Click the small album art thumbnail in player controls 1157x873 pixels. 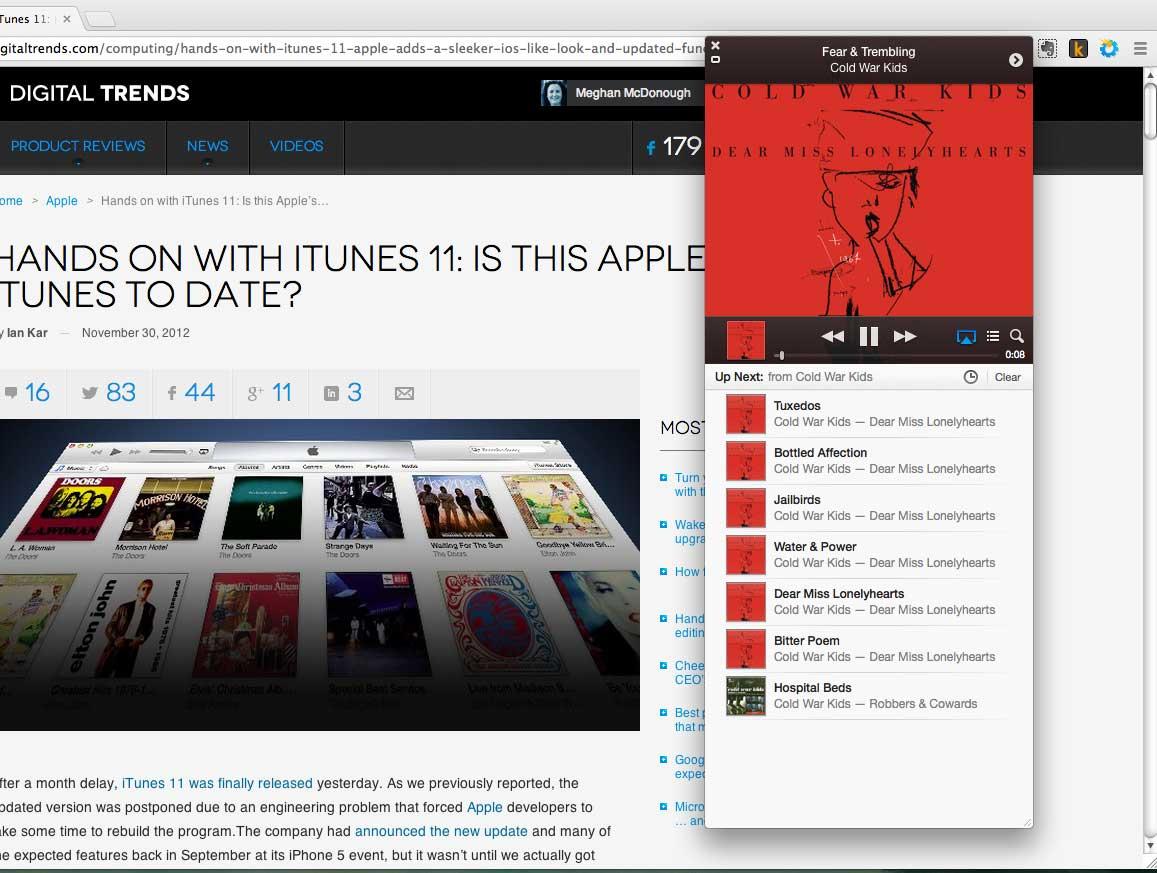pos(745,339)
